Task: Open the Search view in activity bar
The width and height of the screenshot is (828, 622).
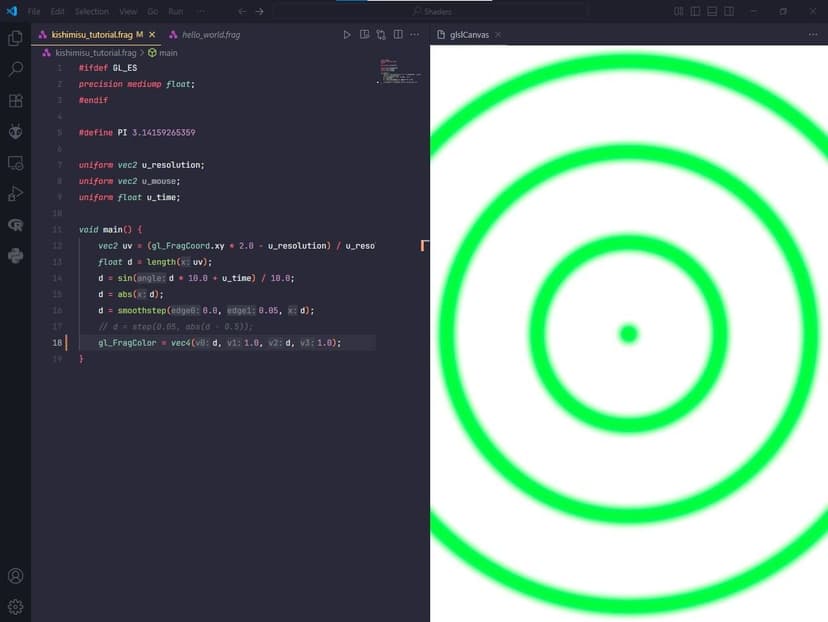Action: (15, 69)
